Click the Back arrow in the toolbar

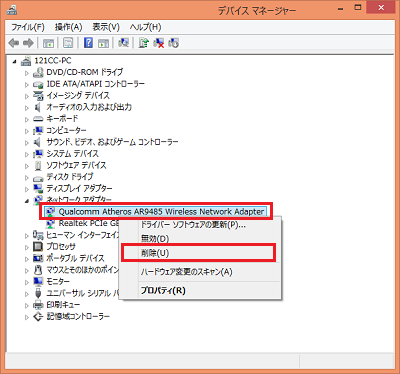tap(14, 43)
